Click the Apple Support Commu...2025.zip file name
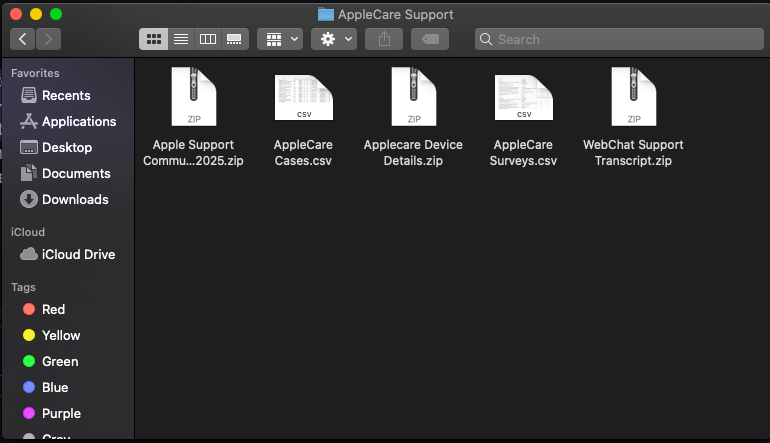The width and height of the screenshot is (770, 443). click(193, 153)
